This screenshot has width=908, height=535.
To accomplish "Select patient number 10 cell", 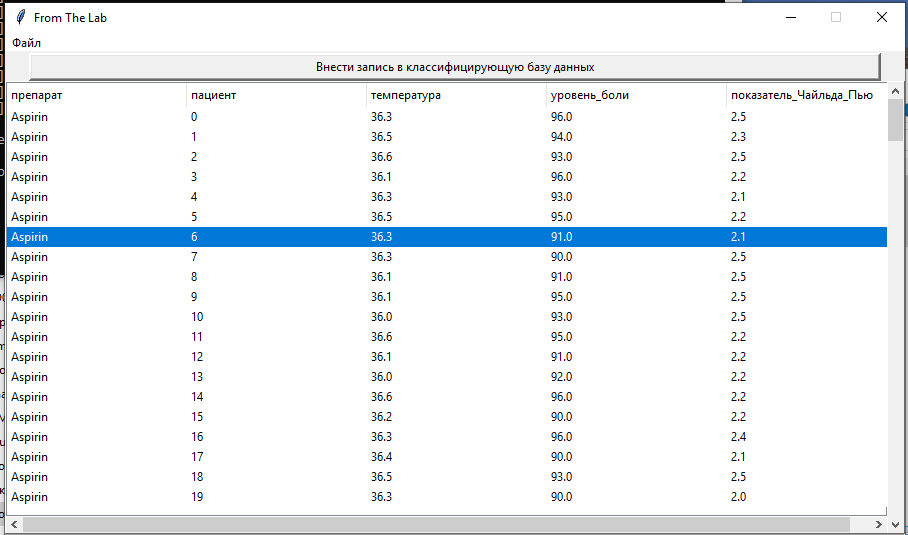I will 197,317.
